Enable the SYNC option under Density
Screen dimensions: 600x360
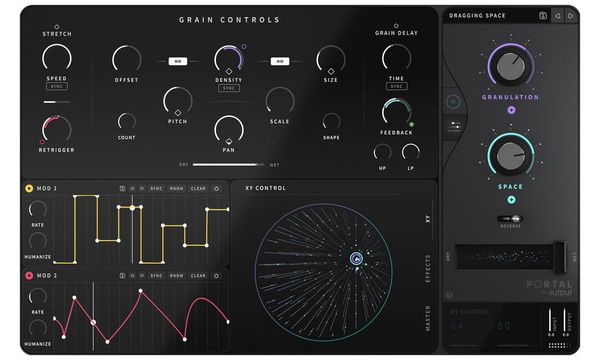pyautogui.click(x=229, y=88)
